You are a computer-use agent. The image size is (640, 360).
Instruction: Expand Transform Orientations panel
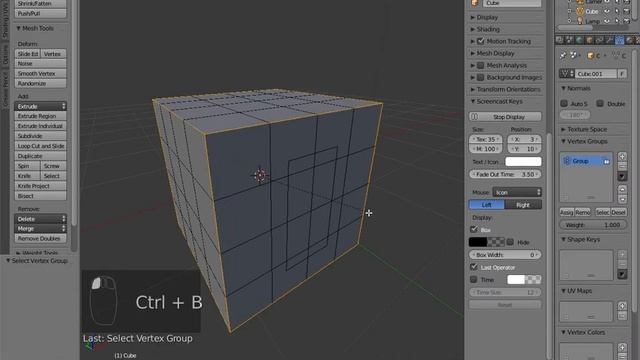point(505,89)
